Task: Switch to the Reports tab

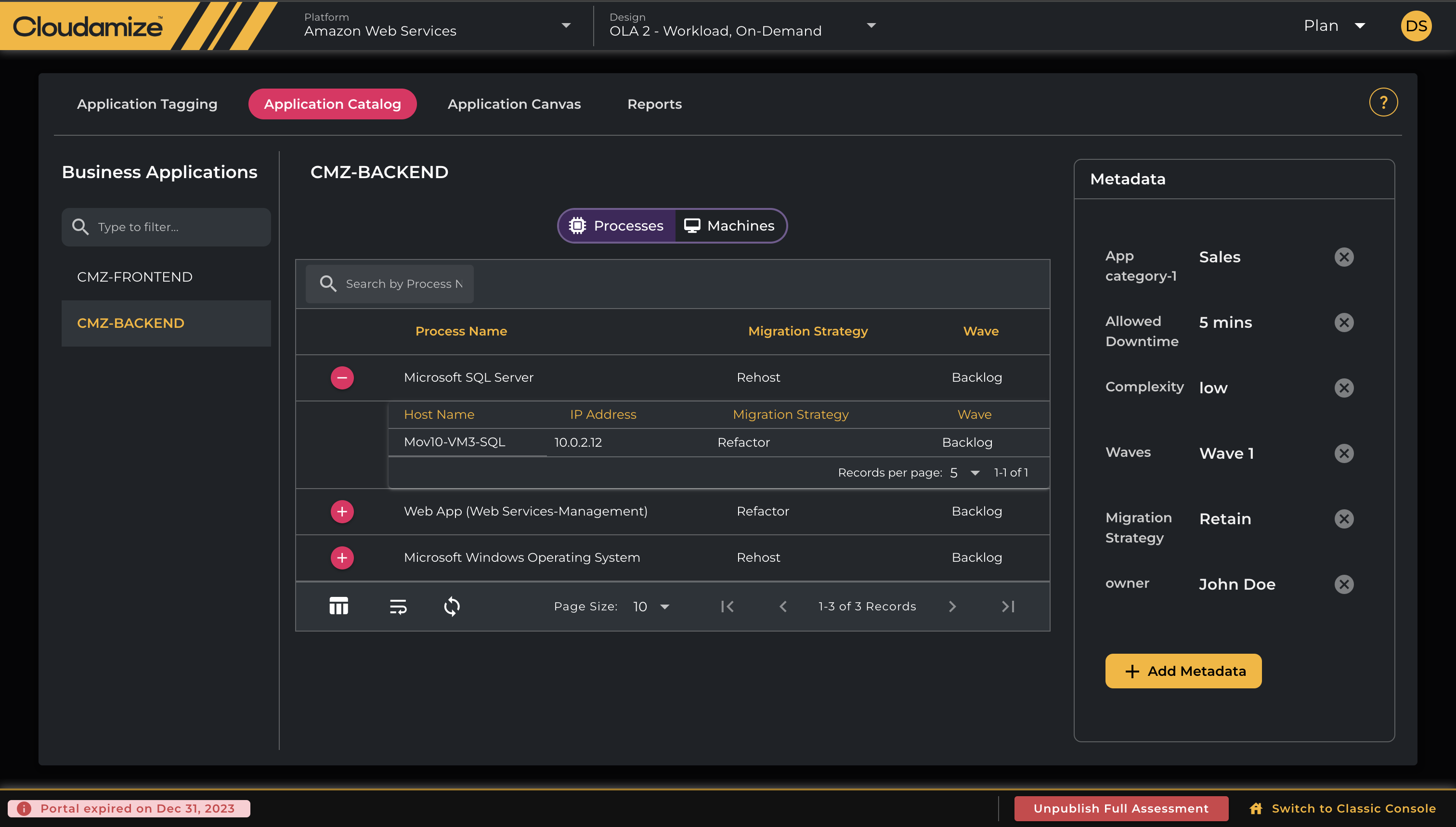Action: [x=654, y=104]
